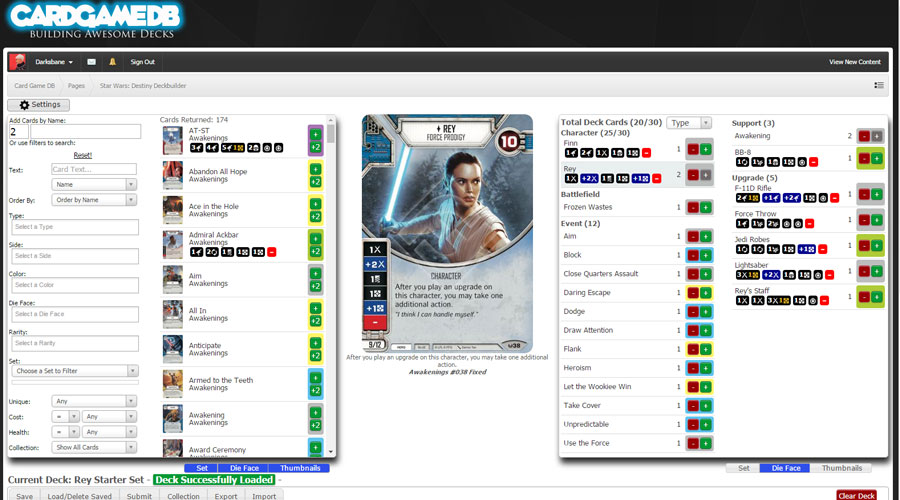This screenshot has height=500, width=900.
Task: Select the Load/Delete Saved tab
Action: tap(80, 495)
